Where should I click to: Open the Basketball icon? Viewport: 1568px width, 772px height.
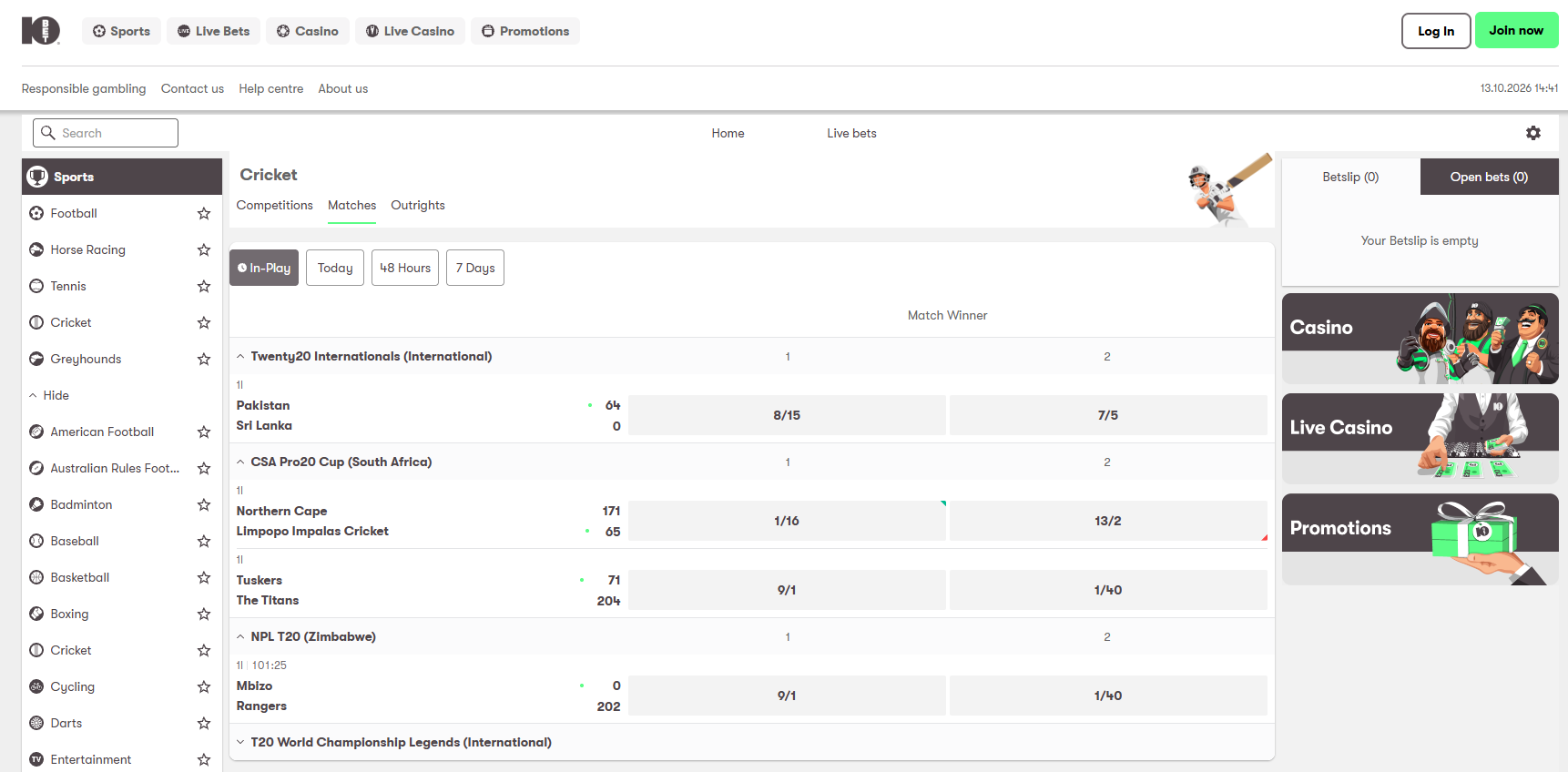point(36,577)
